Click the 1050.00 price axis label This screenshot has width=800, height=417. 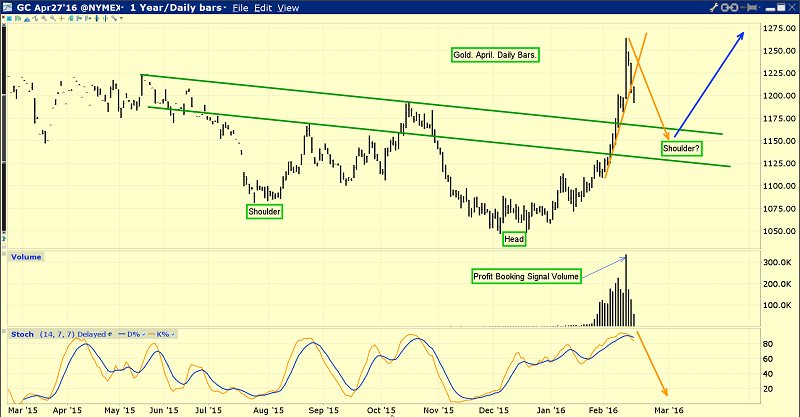pyautogui.click(x=779, y=231)
